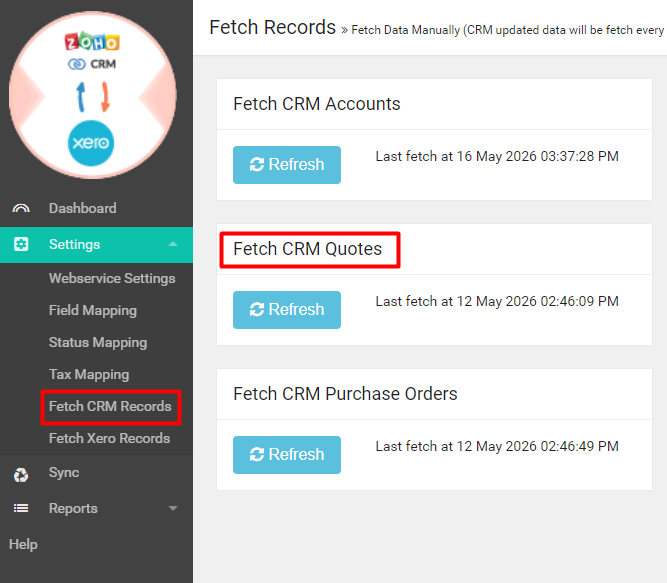Go to Status Mapping
Screen dimensions: 667x583
(x=98, y=342)
